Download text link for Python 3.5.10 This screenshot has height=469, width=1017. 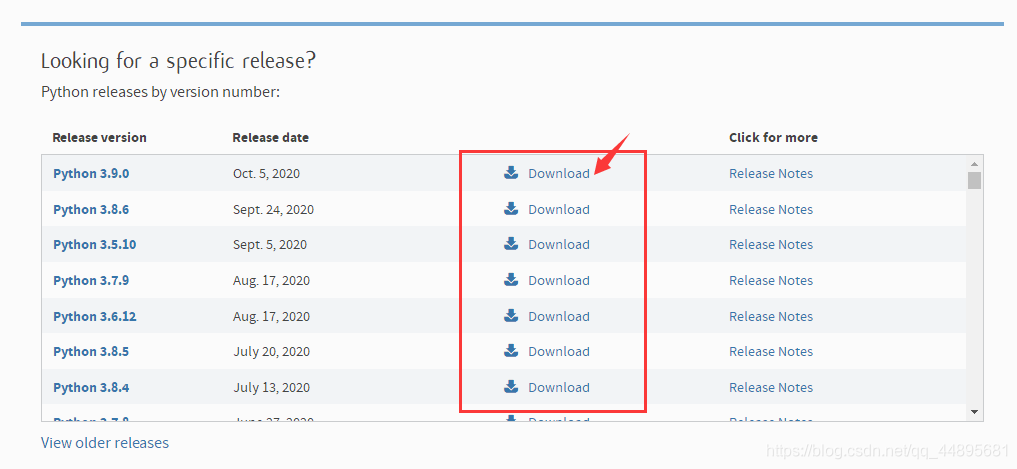[559, 244]
